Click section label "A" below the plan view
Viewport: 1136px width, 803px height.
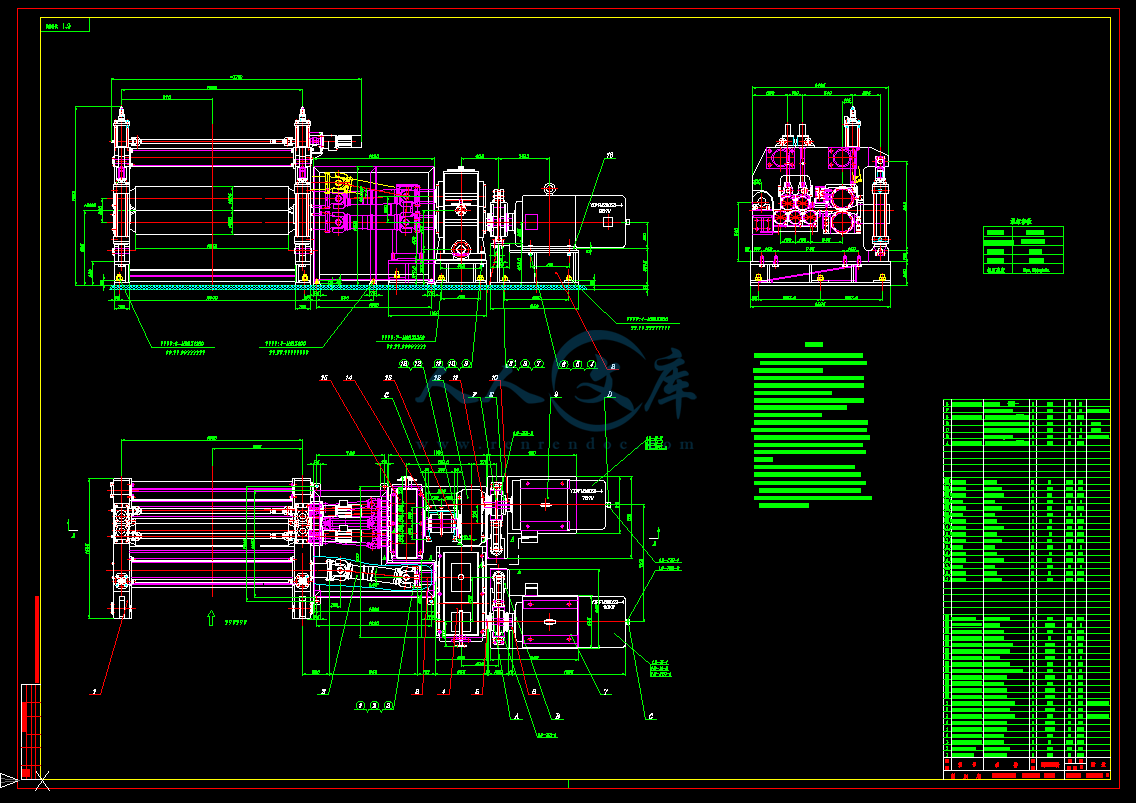pyautogui.click(x=517, y=716)
